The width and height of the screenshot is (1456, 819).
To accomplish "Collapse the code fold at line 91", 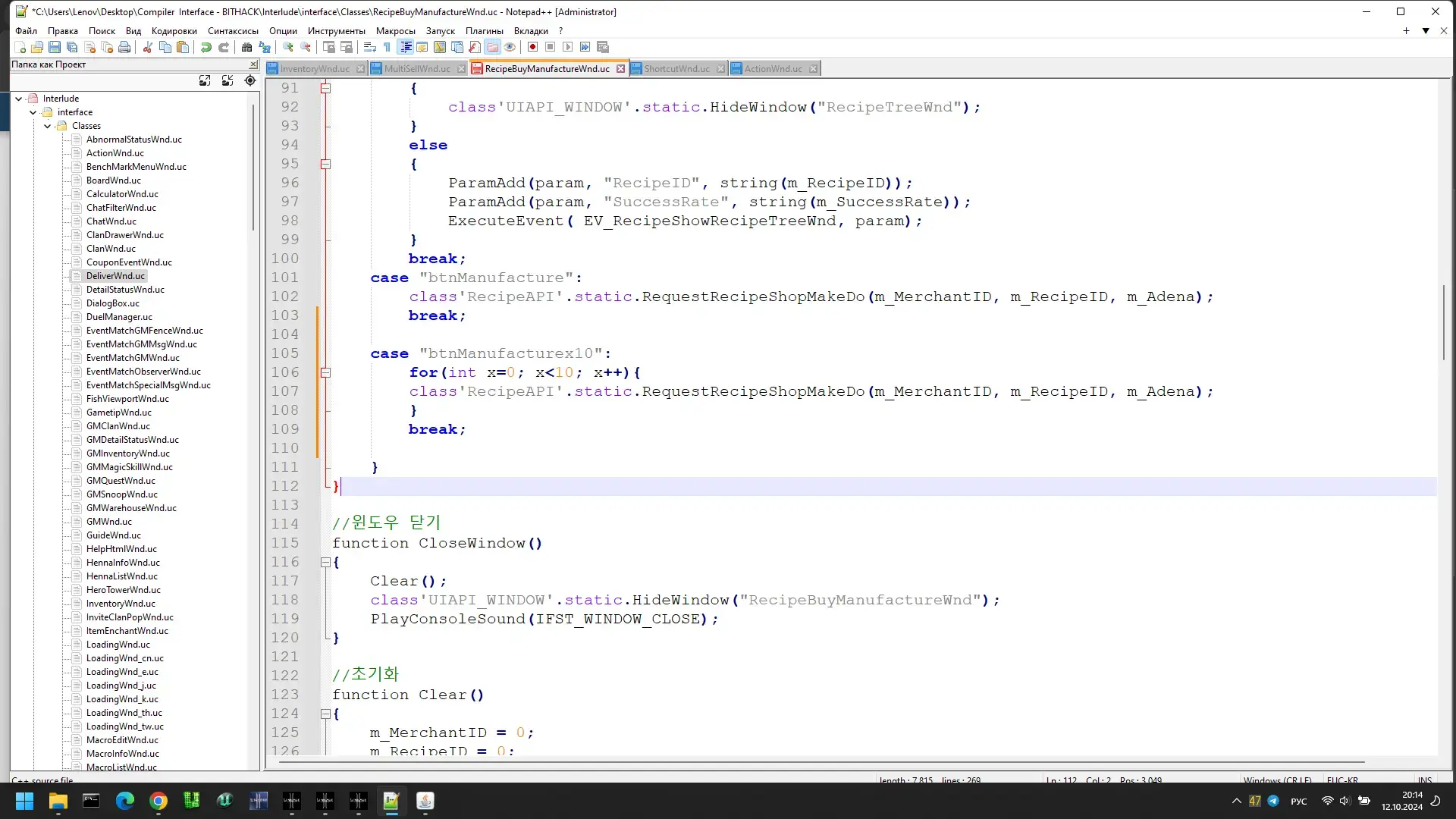I will click(x=325, y=88).
